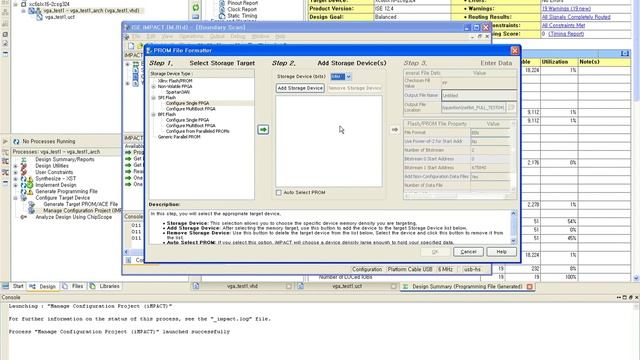The image size is (640, 360).
Task: Click the Cancel button in PROM File Formatter
Action: coord(469,252)
